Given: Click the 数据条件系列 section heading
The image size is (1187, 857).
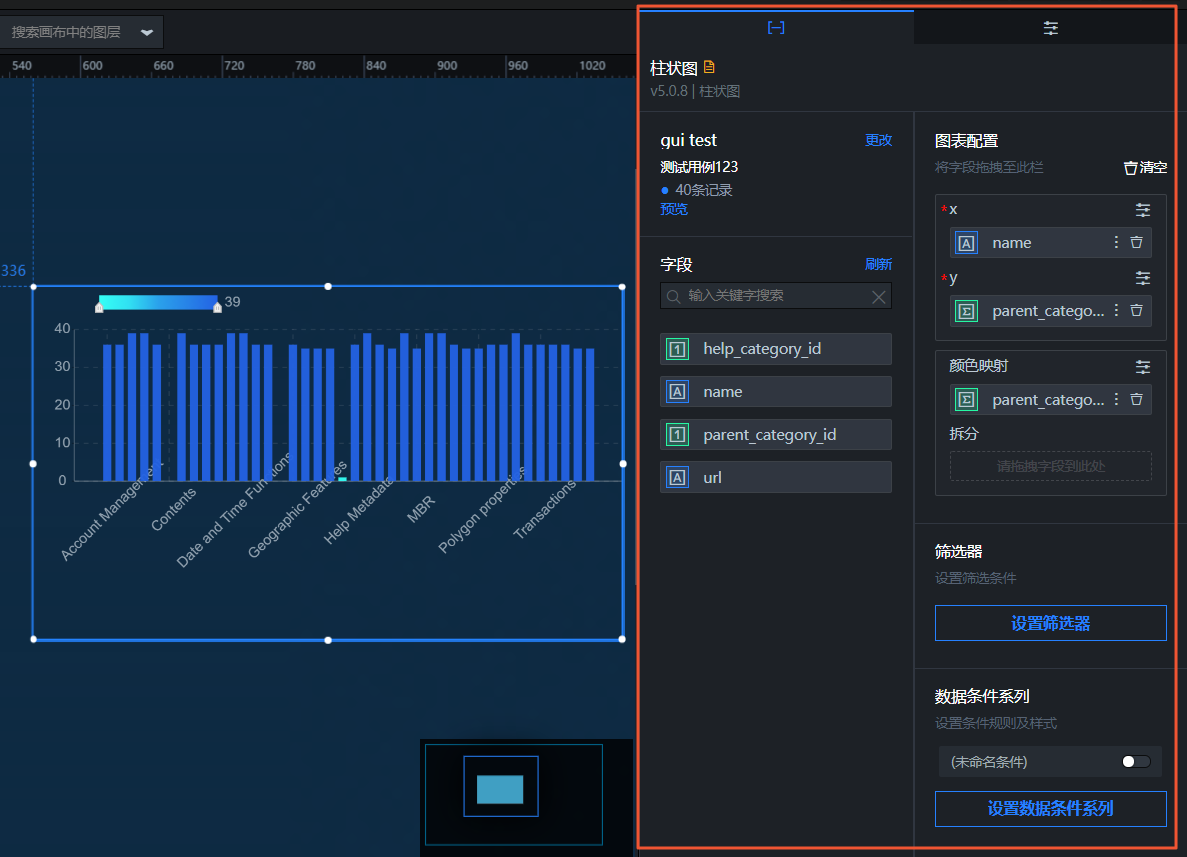Looking at the screenshot, I should (x=982, y=697).
